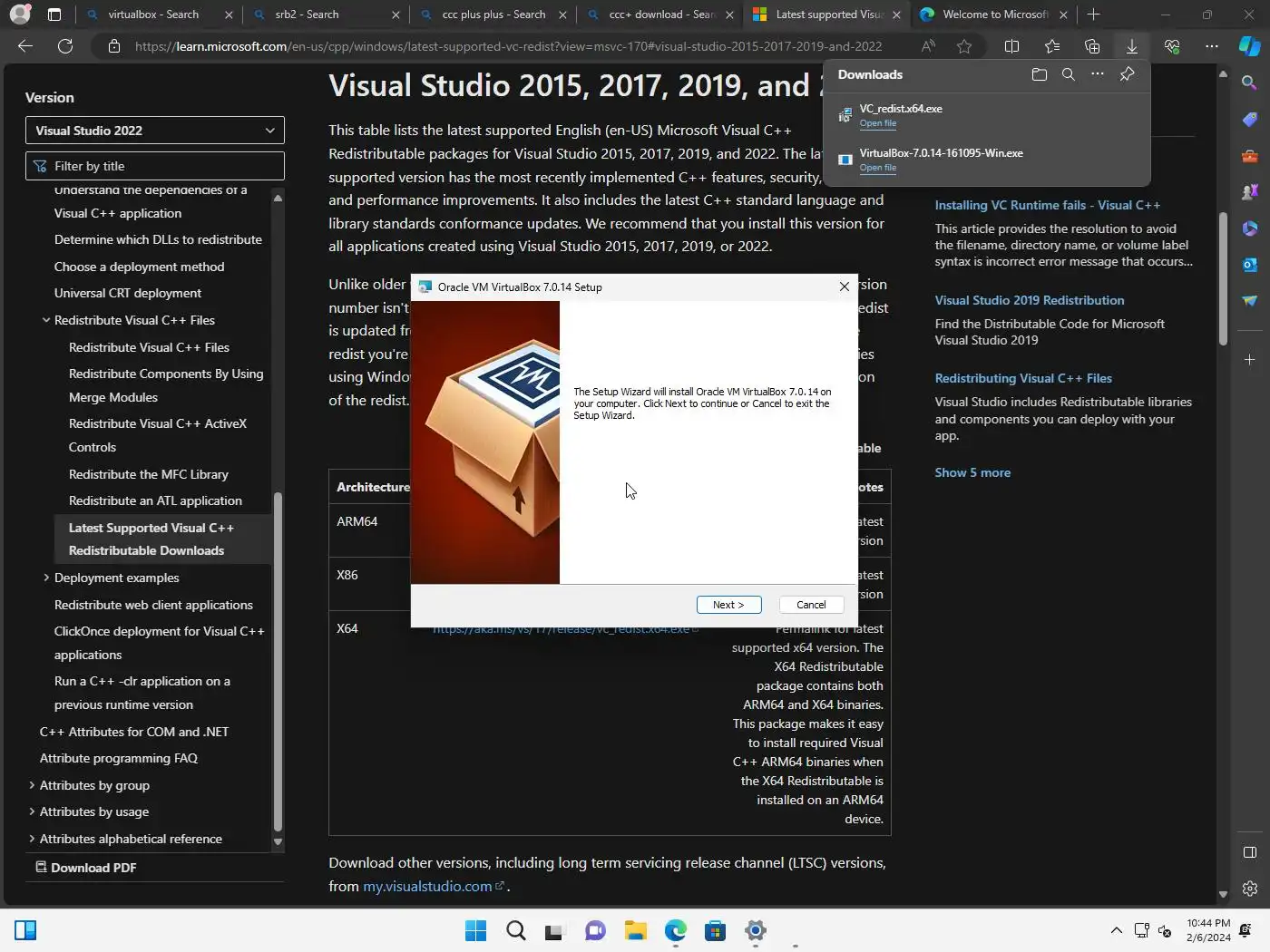Open the Widgets icon on taskbar

[25, 930]
